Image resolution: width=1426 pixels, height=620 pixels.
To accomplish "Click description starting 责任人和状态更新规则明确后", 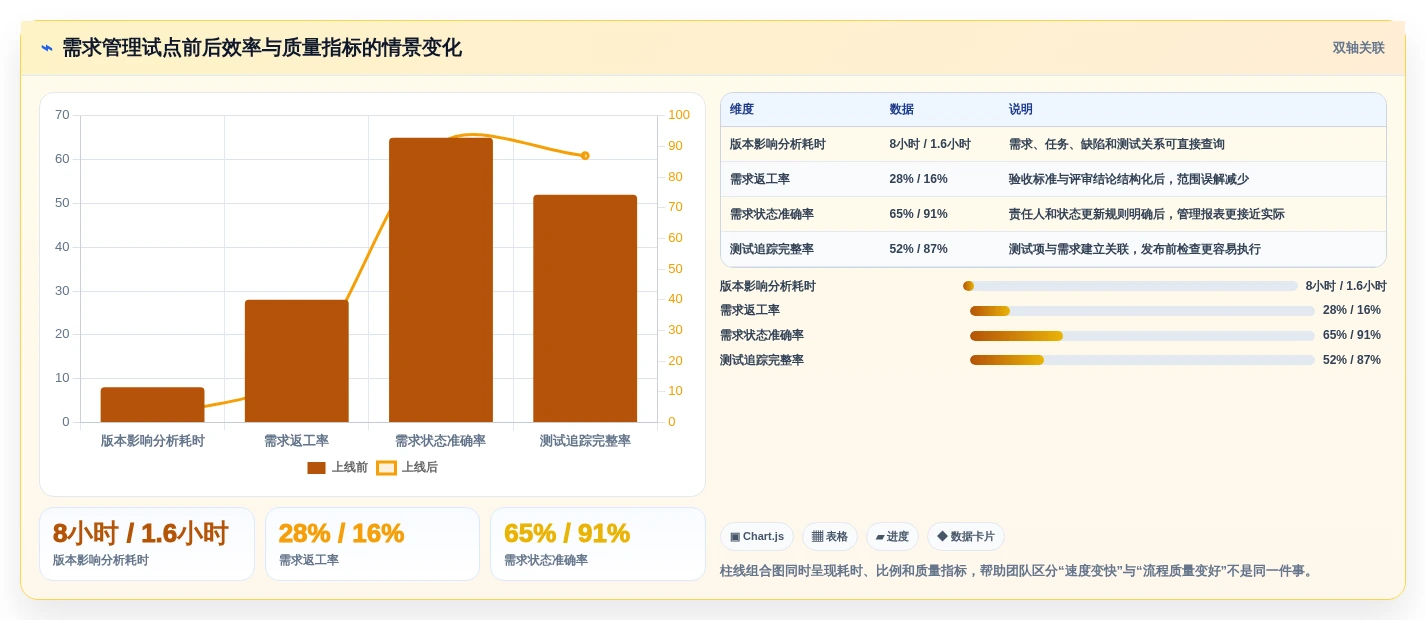I will tap(1147, 214).
